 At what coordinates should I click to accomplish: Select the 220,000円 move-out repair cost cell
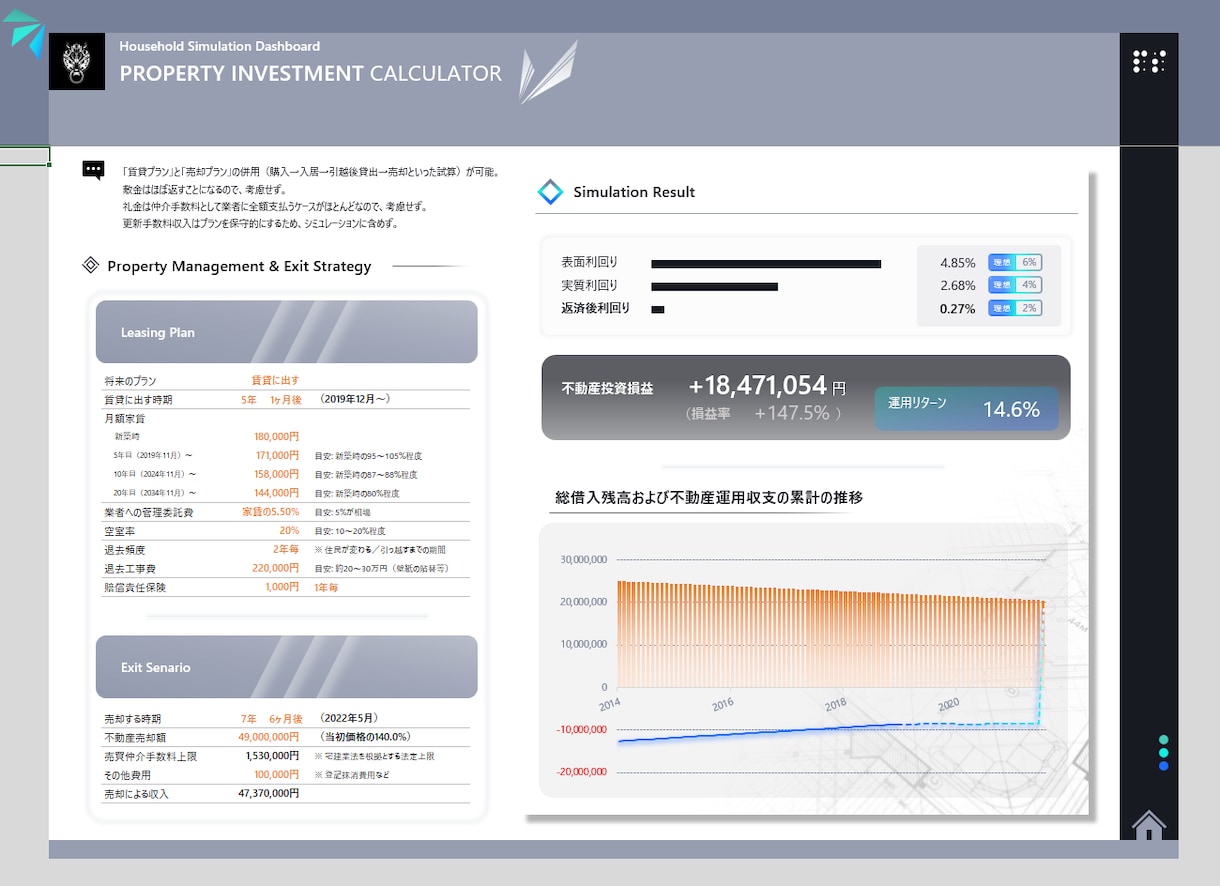pyautogui.click(x=277, y=568)
